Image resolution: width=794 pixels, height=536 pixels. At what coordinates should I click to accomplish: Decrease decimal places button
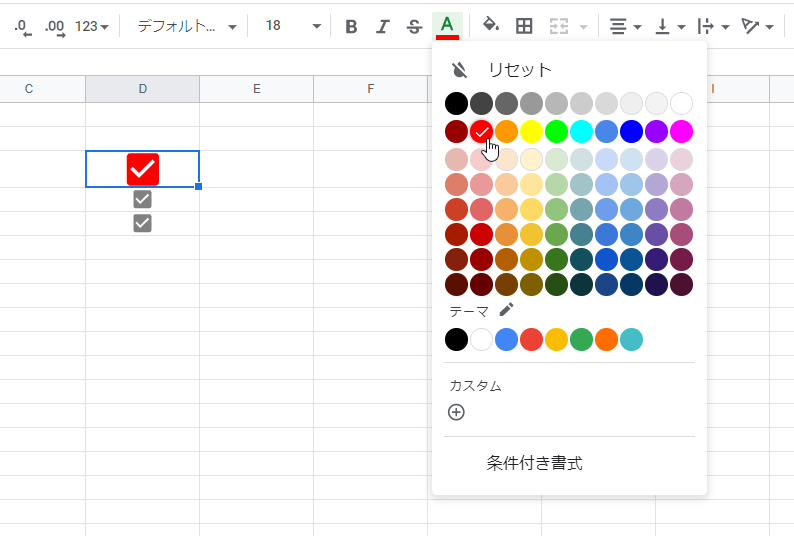[23, 26]
